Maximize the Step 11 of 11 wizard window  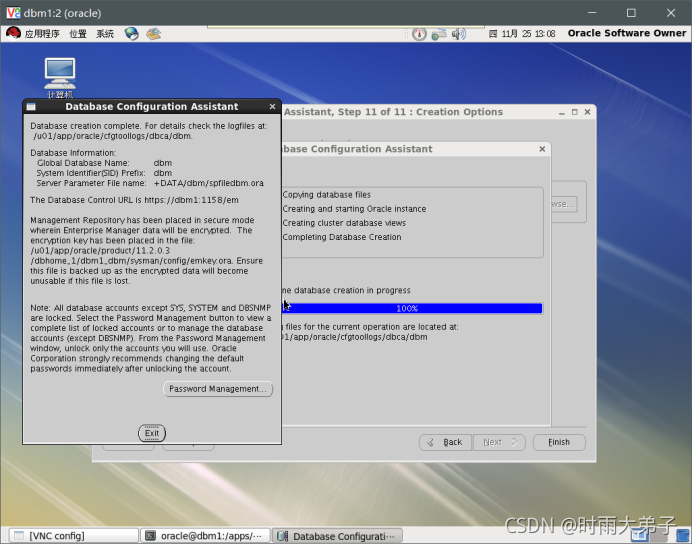click(x=574, y=112)
